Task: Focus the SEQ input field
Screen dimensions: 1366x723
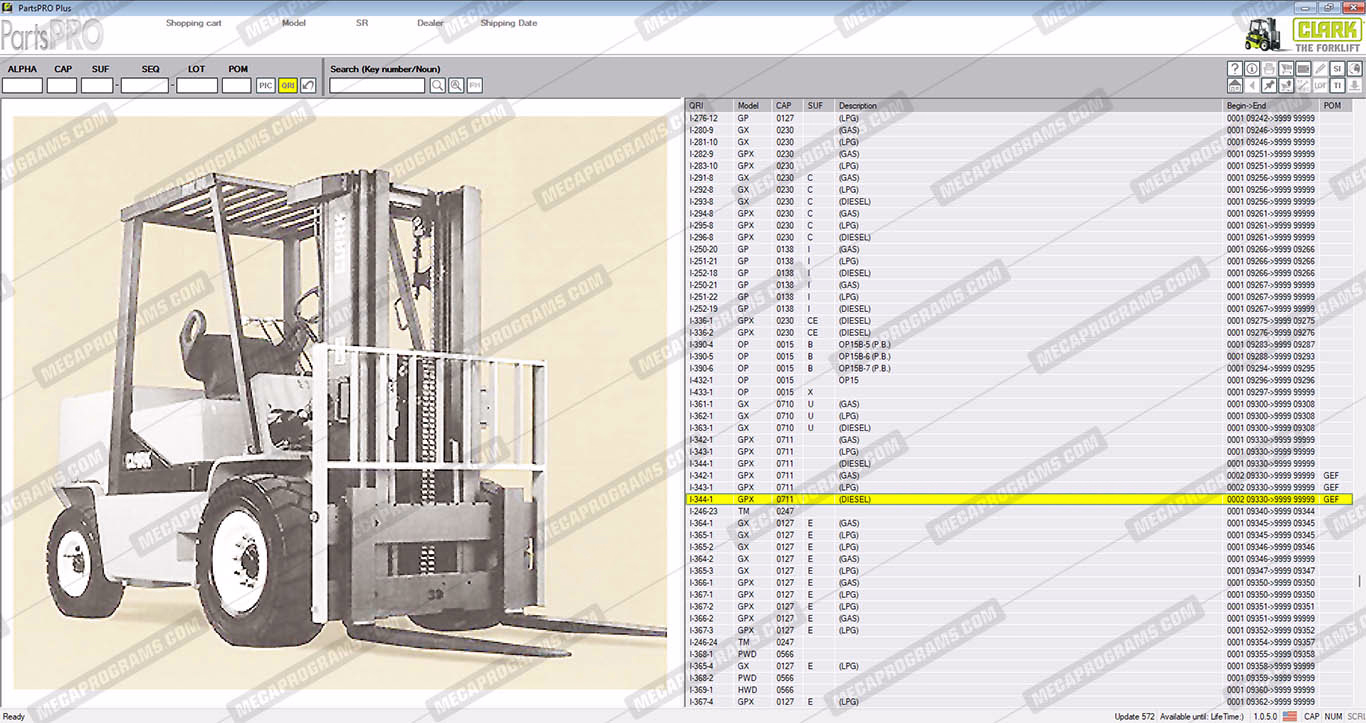Action: tap(144, 86)
